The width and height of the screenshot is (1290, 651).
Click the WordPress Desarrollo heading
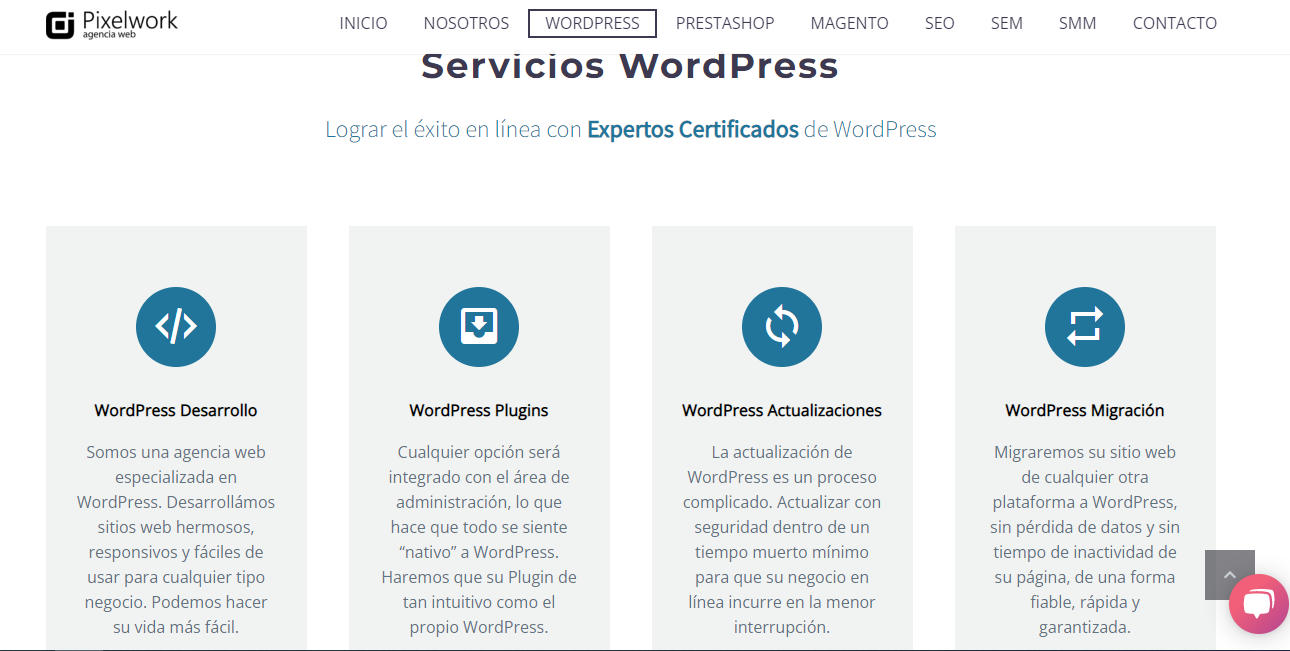coord(176,410)
